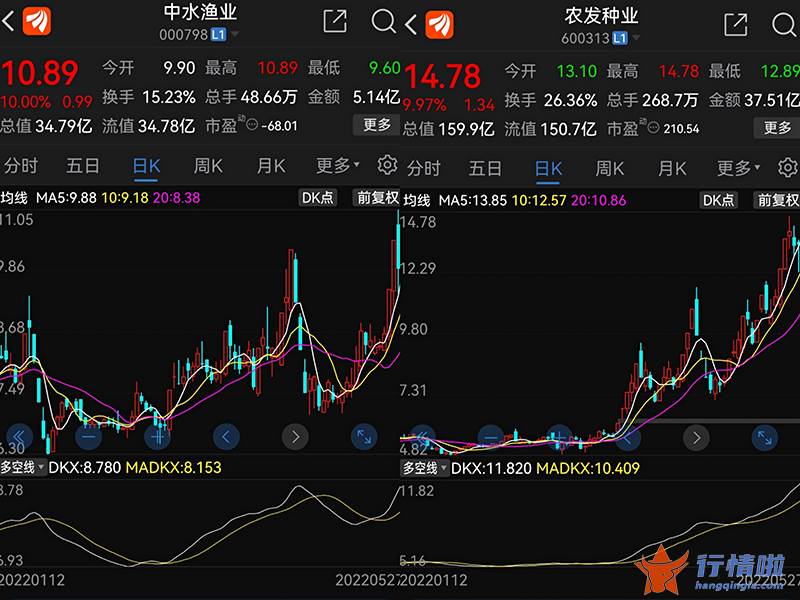Toggle 前复权 on the 农发种业 chart

pyautogui.click(x=777, y=200)
